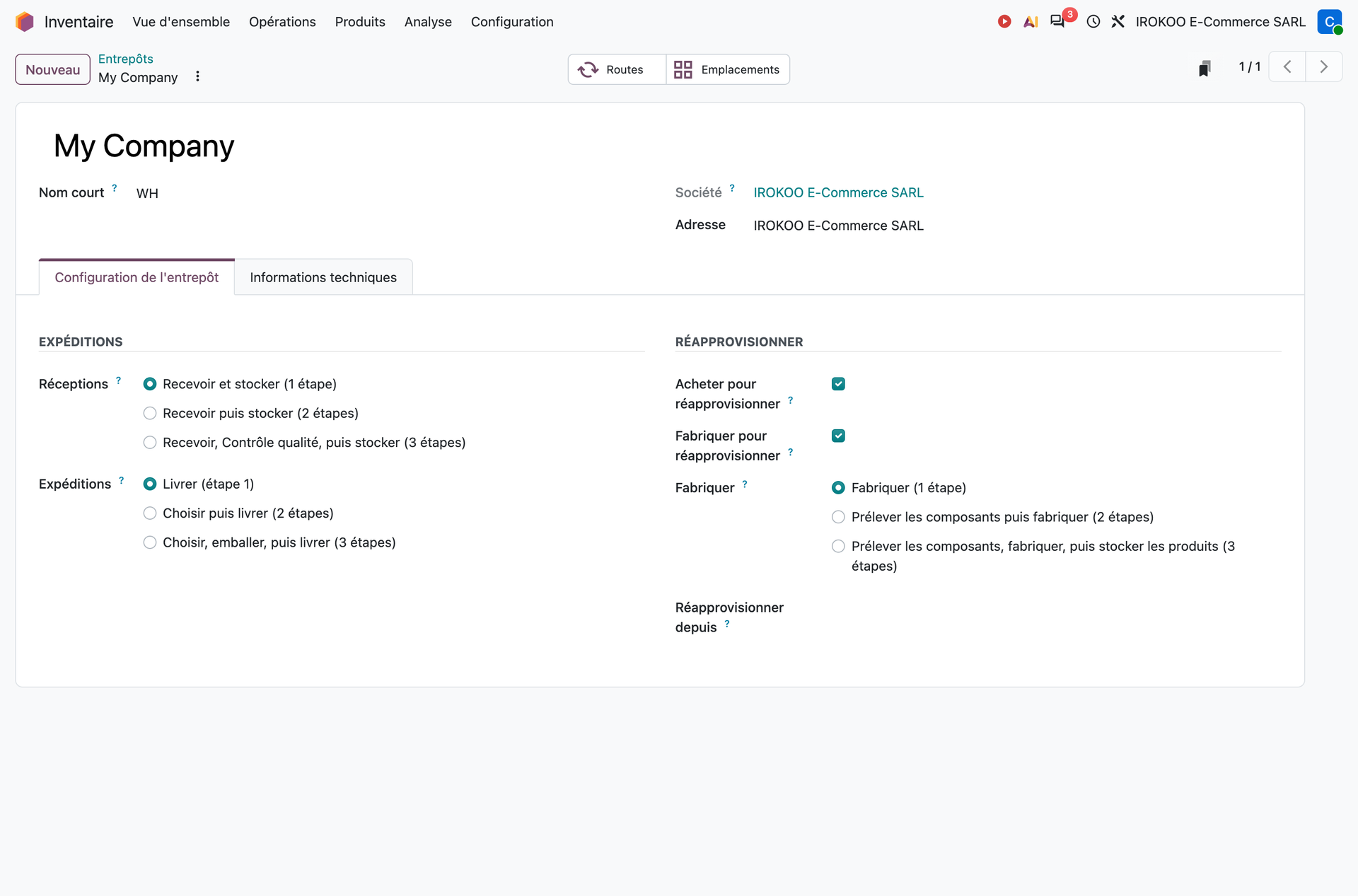Open the Configuration menu
Viewport: 1358px width, 896px height.
512,22
